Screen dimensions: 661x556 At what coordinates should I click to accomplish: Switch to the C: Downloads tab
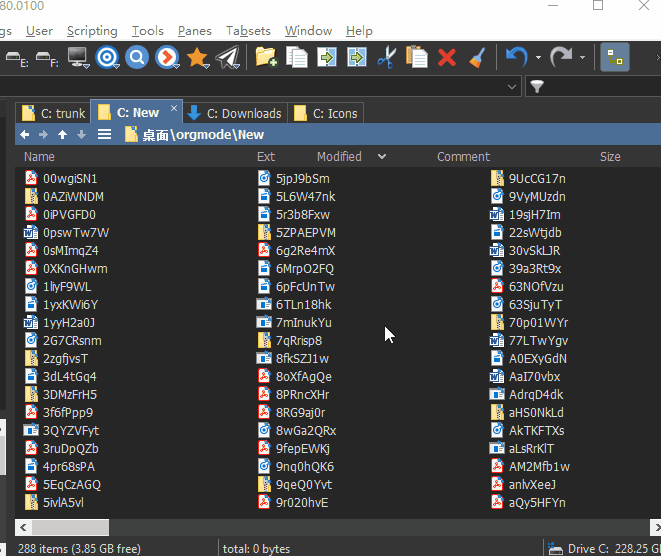coord(237,113)
